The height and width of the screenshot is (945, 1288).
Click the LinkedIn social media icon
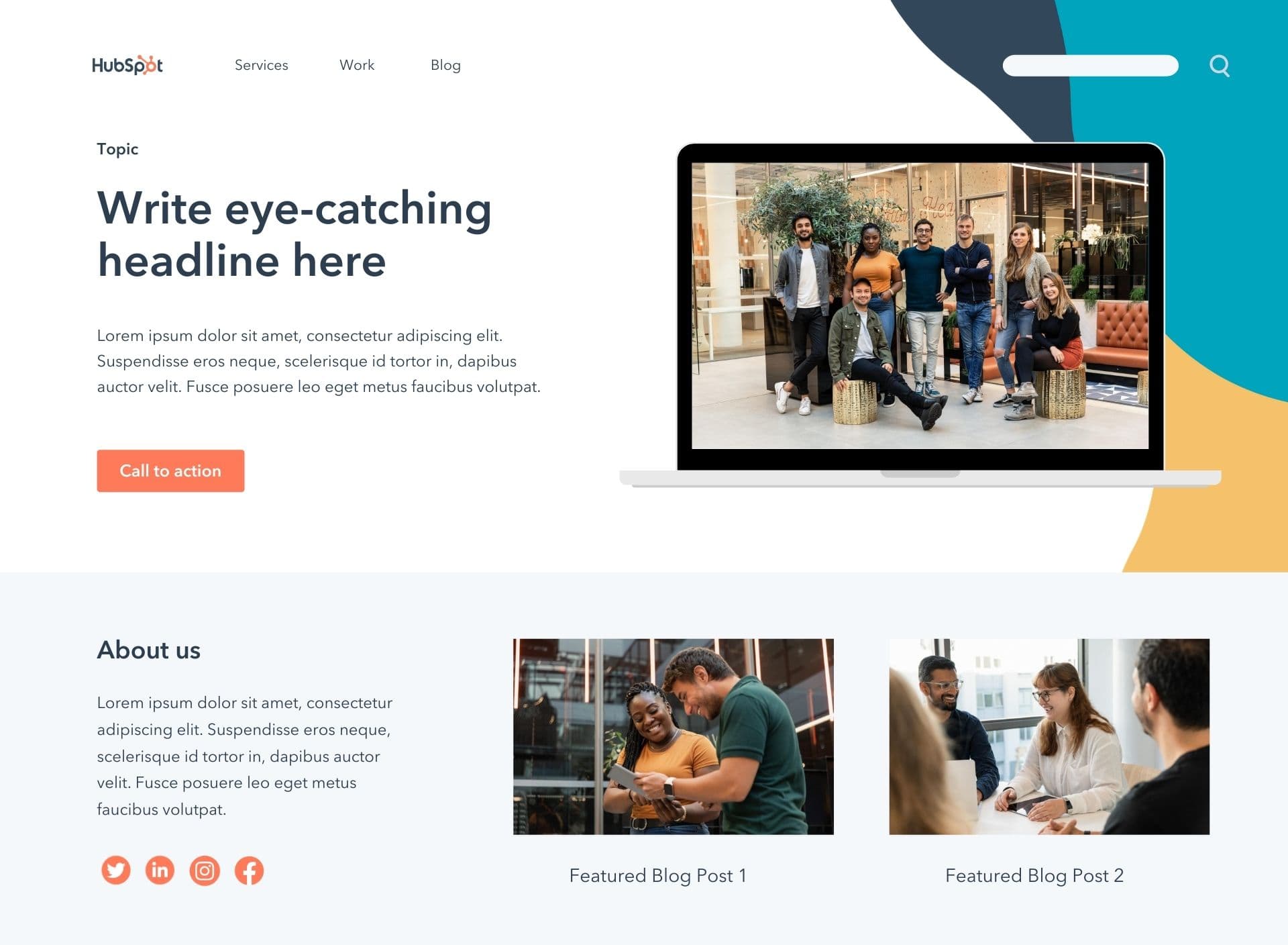pyautogui.click(x=159, y=869)
